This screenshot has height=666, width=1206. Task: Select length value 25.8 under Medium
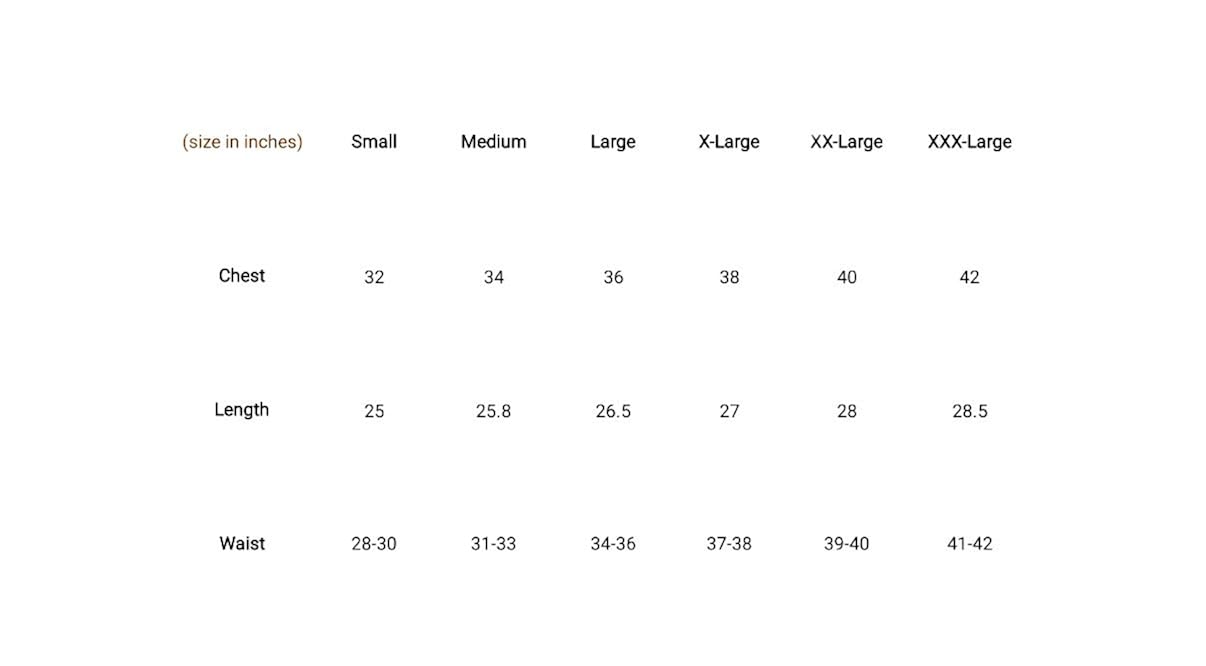(x=493, y=411)
